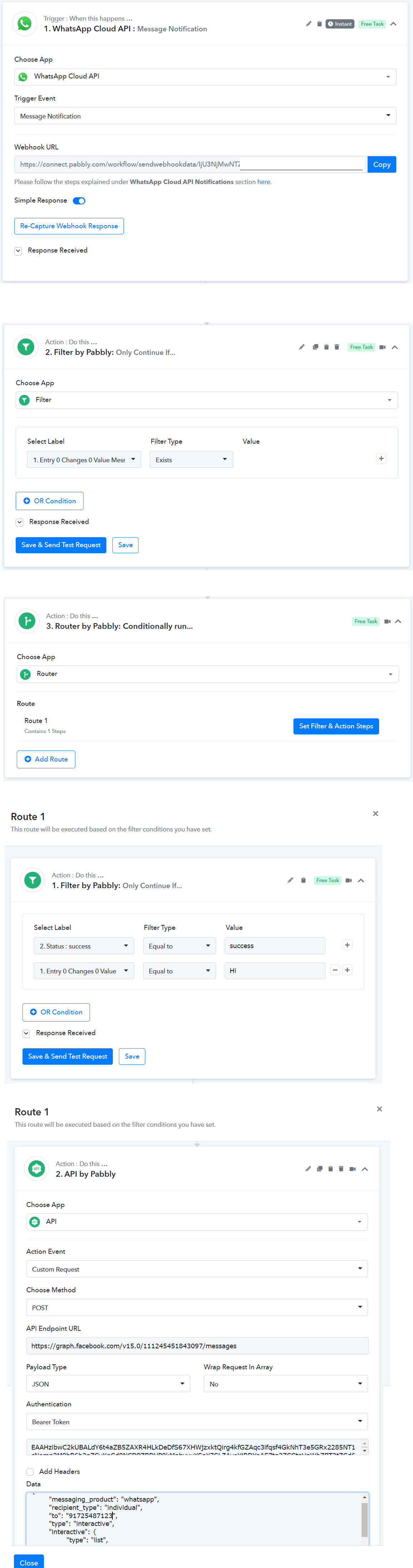
Task: Open the Action Event Custom Request dropdown
Action: (x=197, y=1268)
